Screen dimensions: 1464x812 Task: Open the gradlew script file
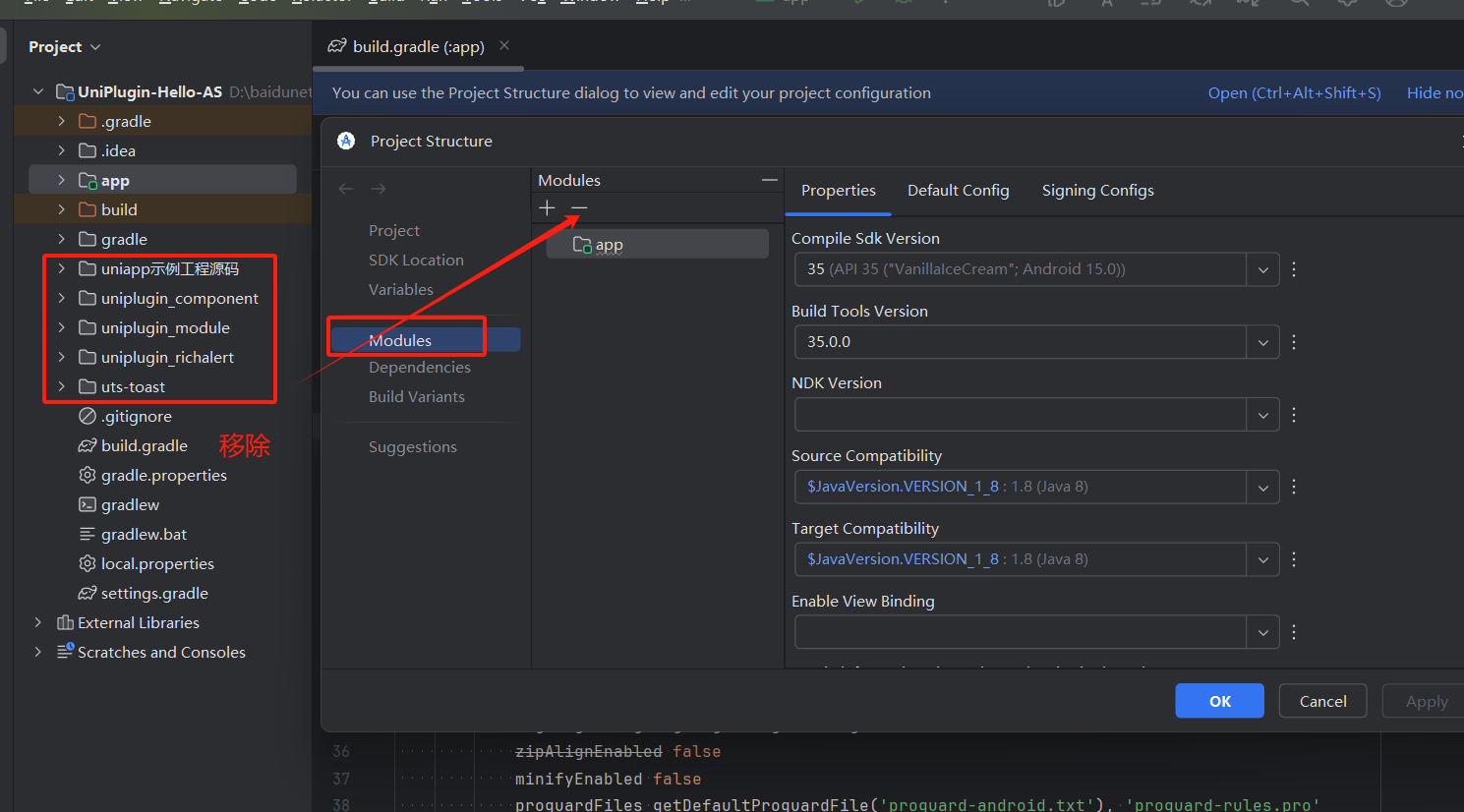click(119, 504)
